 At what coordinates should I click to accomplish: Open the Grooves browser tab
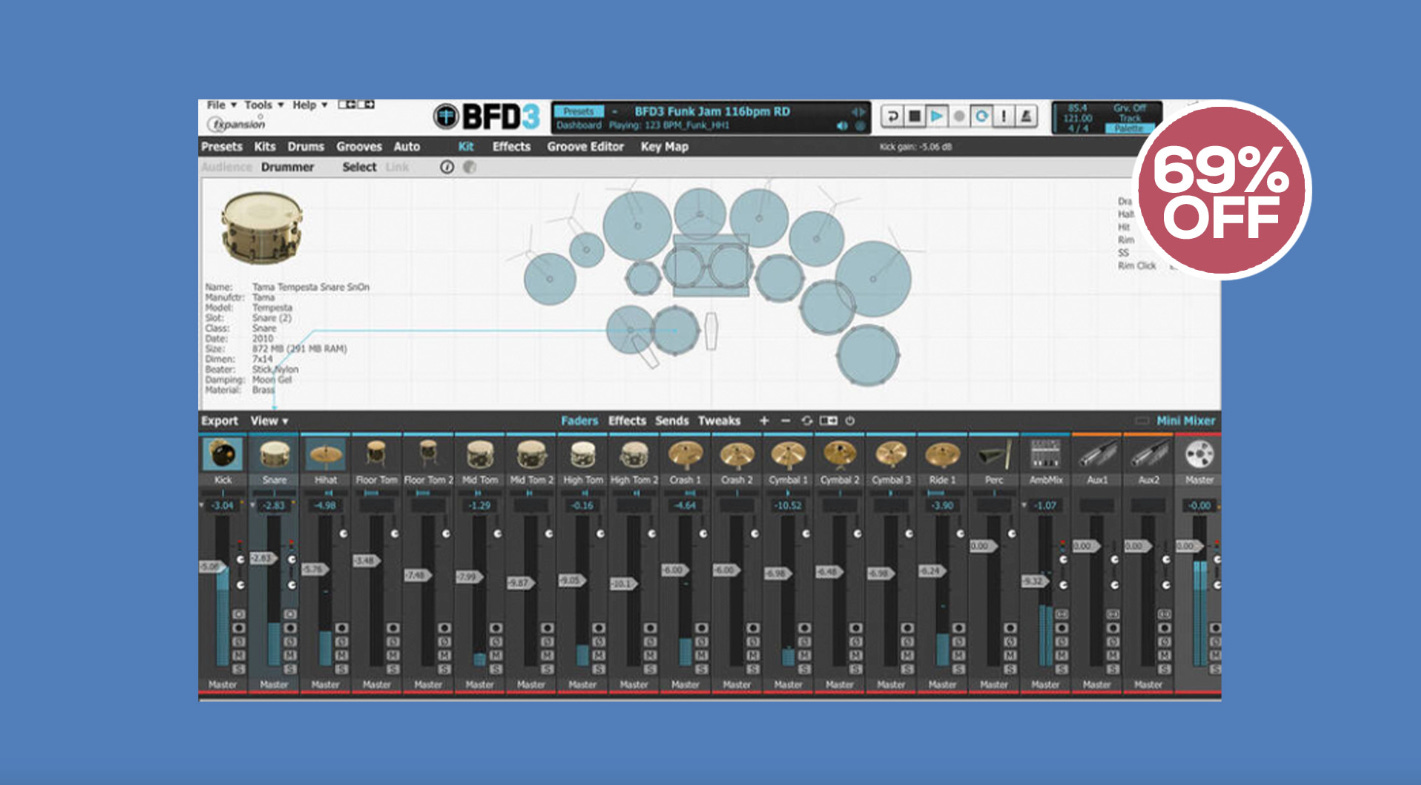click(360, 147)
